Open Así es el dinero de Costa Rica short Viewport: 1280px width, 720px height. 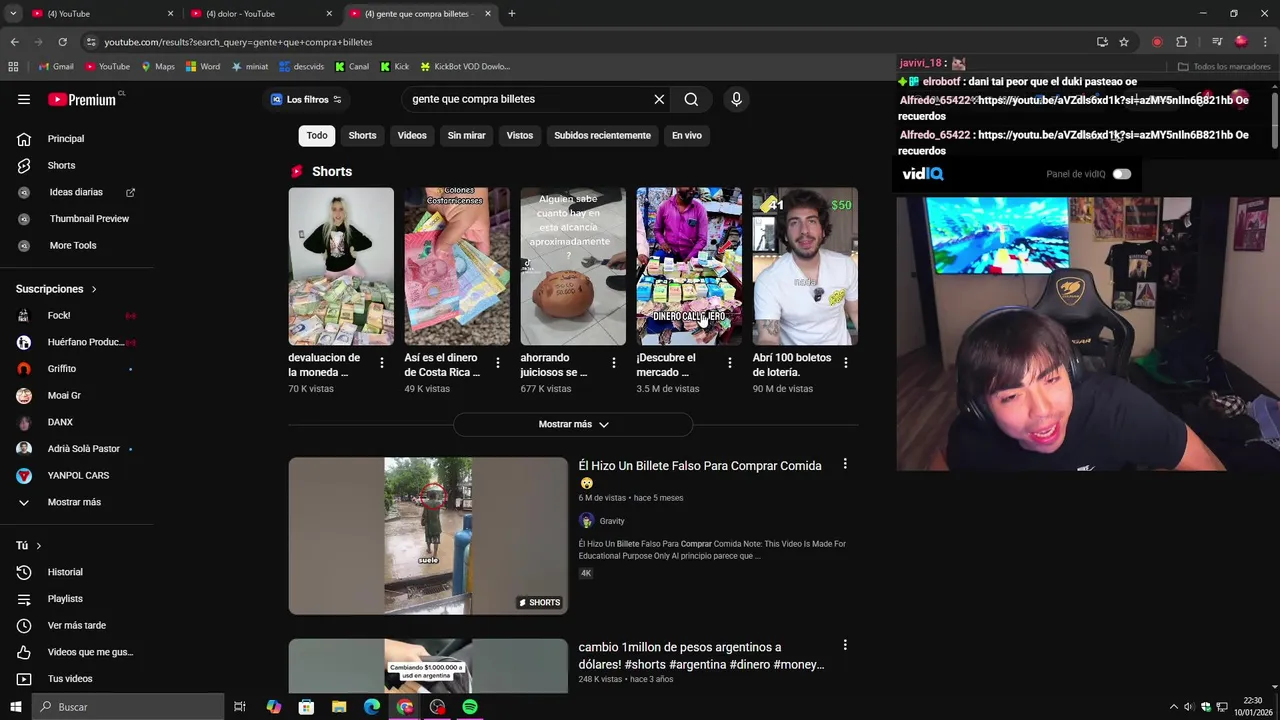[457, 266]
